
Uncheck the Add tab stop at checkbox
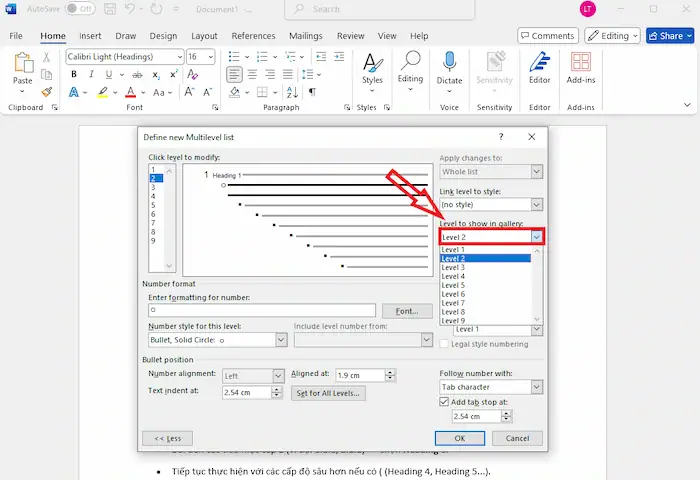point(446,401)
